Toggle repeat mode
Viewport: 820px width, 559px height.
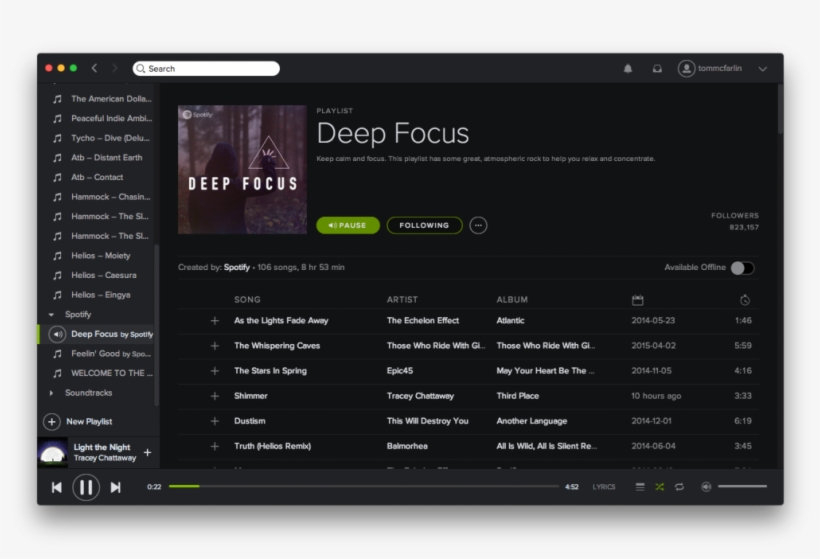click(x=679, y=487)
